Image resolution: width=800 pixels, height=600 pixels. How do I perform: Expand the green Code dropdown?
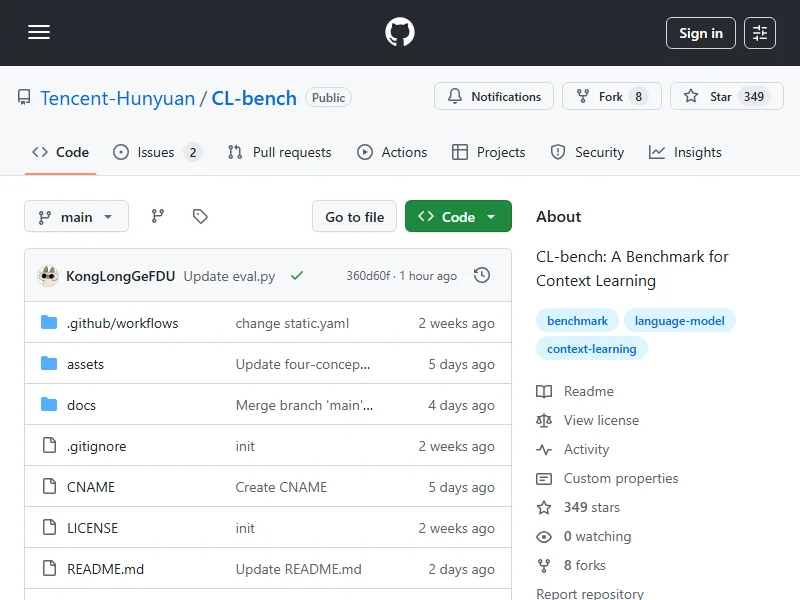(458, 217)
